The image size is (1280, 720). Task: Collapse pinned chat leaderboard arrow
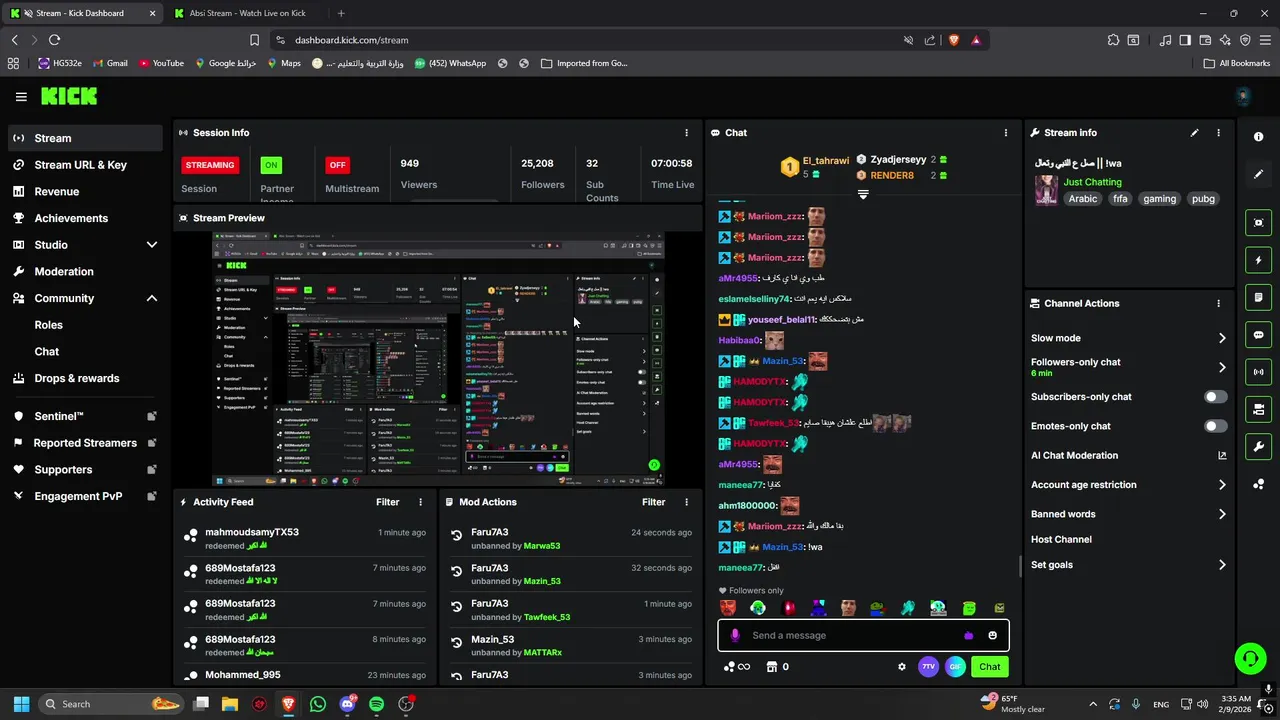click(x=863, y=195)
